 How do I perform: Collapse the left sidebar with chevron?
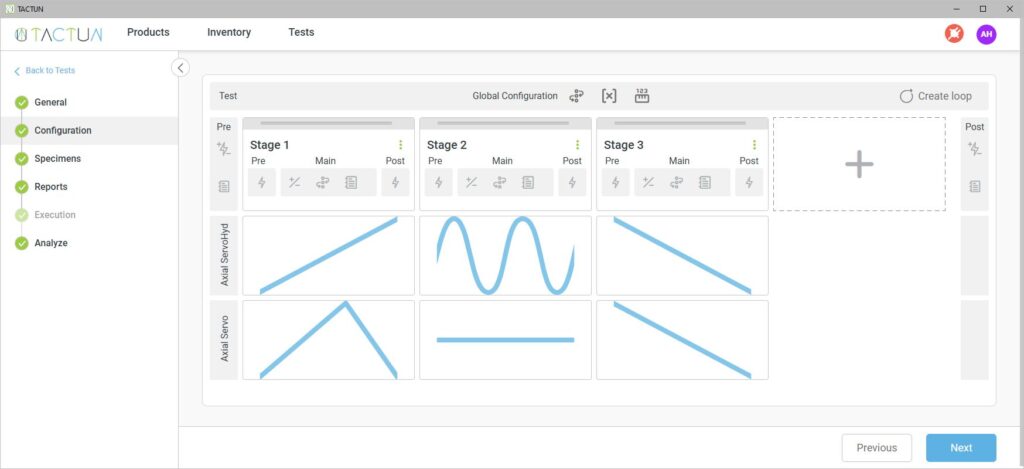pyautogui.click(x=180, y=68)
